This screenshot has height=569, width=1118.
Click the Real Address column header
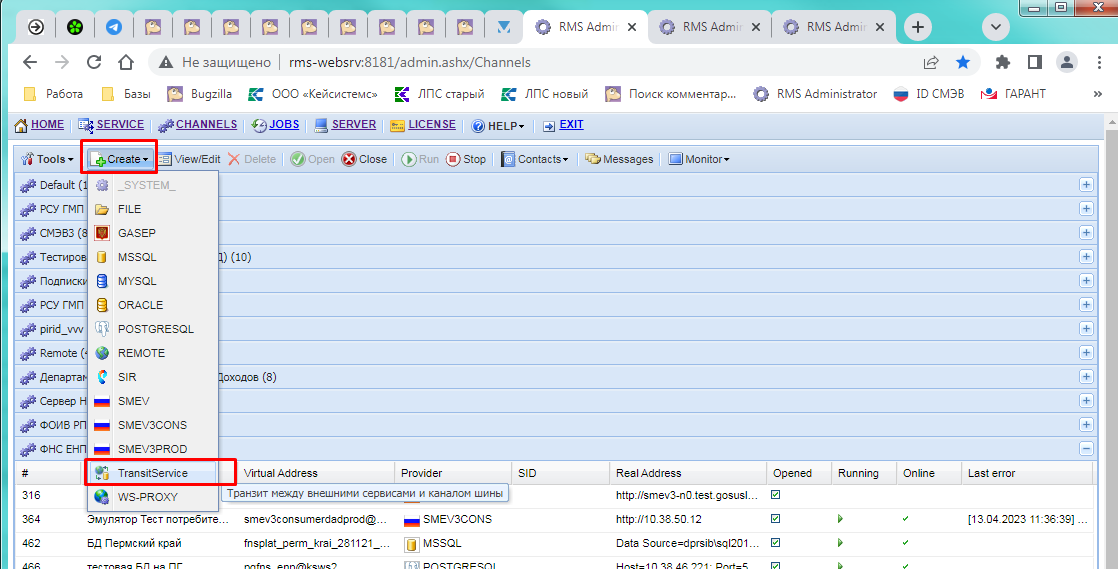pyautogui.click(x=688, y=473)
